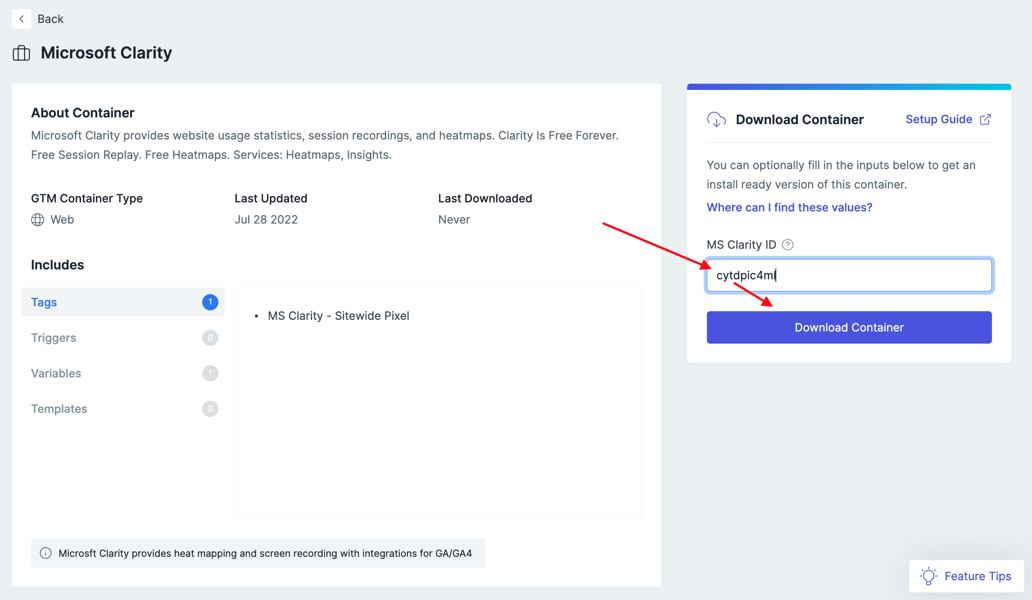The height and width of the screenshot is (600, 1032).
Task: Click the 'Never' last downloaded value
Action: coord(454,220)
